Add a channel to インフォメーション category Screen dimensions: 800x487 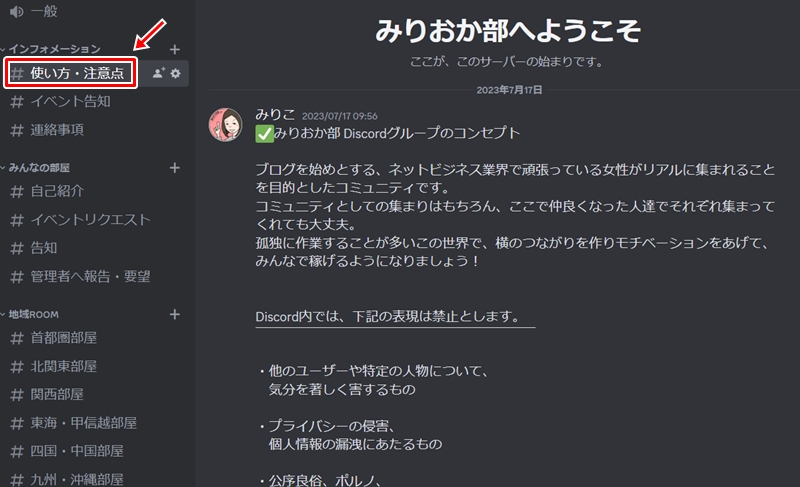pos(174,49)
